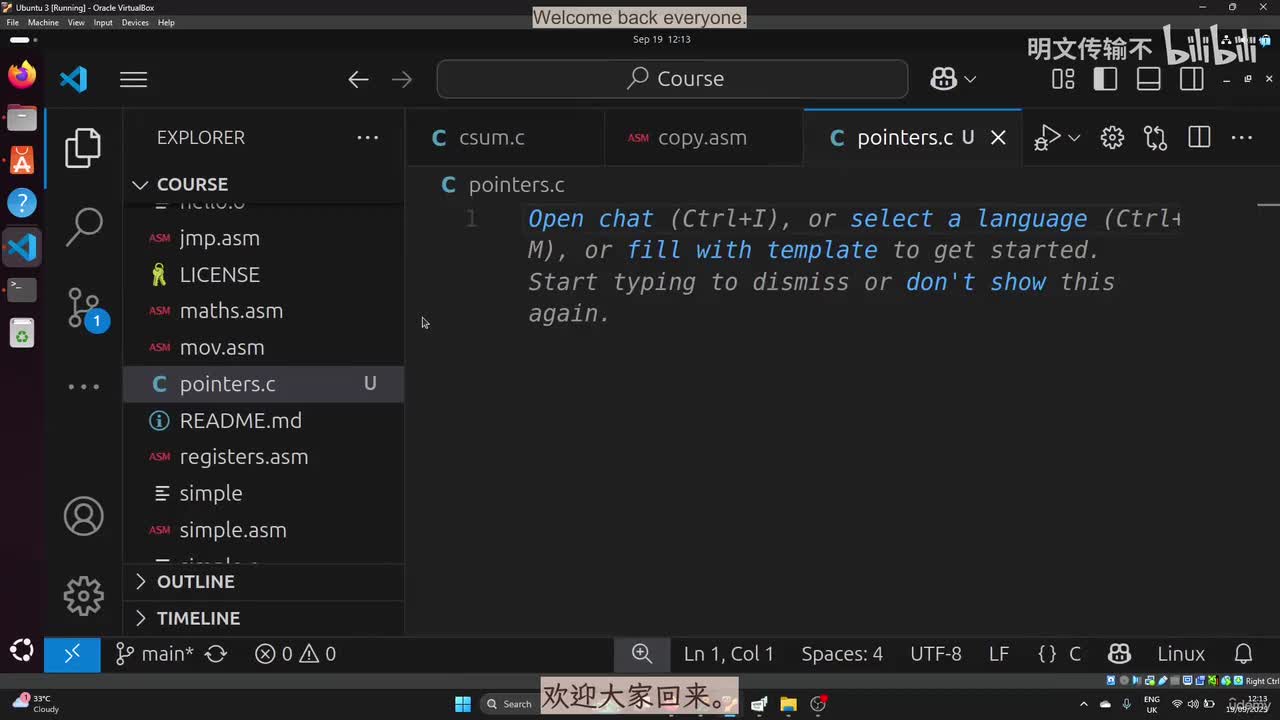Open the Copilot chat icon in the title bar
Viewport: 1280px width, 720px height.
(943, 79)
